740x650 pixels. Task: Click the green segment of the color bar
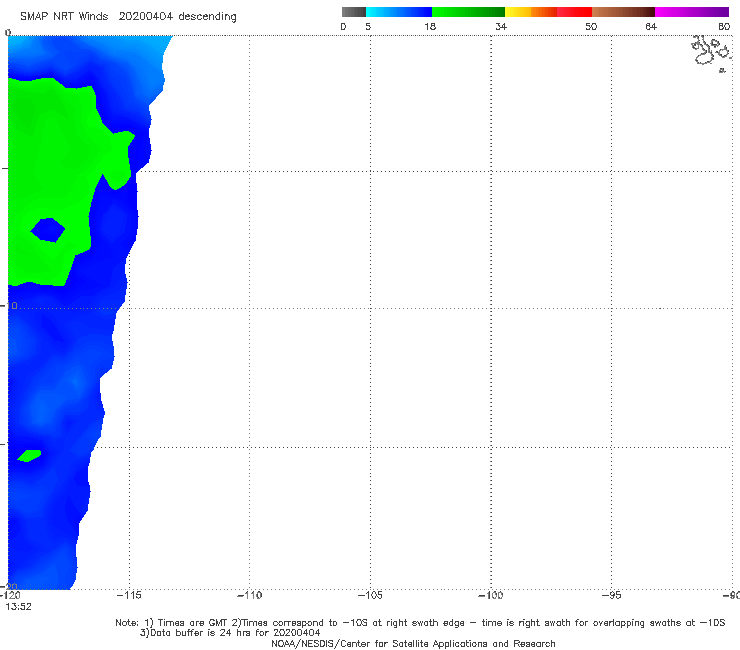(x=468, y=12)
